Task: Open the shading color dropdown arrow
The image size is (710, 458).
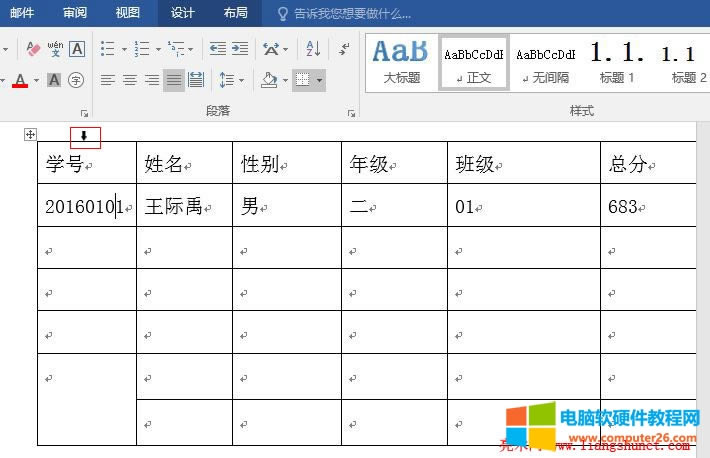Action: pos(285,81)
